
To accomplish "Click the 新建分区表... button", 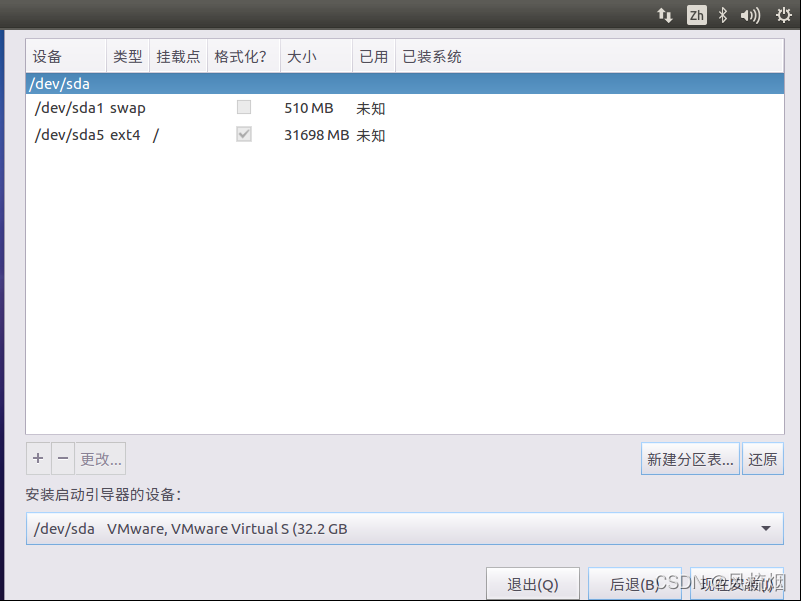I will (690, 459).
